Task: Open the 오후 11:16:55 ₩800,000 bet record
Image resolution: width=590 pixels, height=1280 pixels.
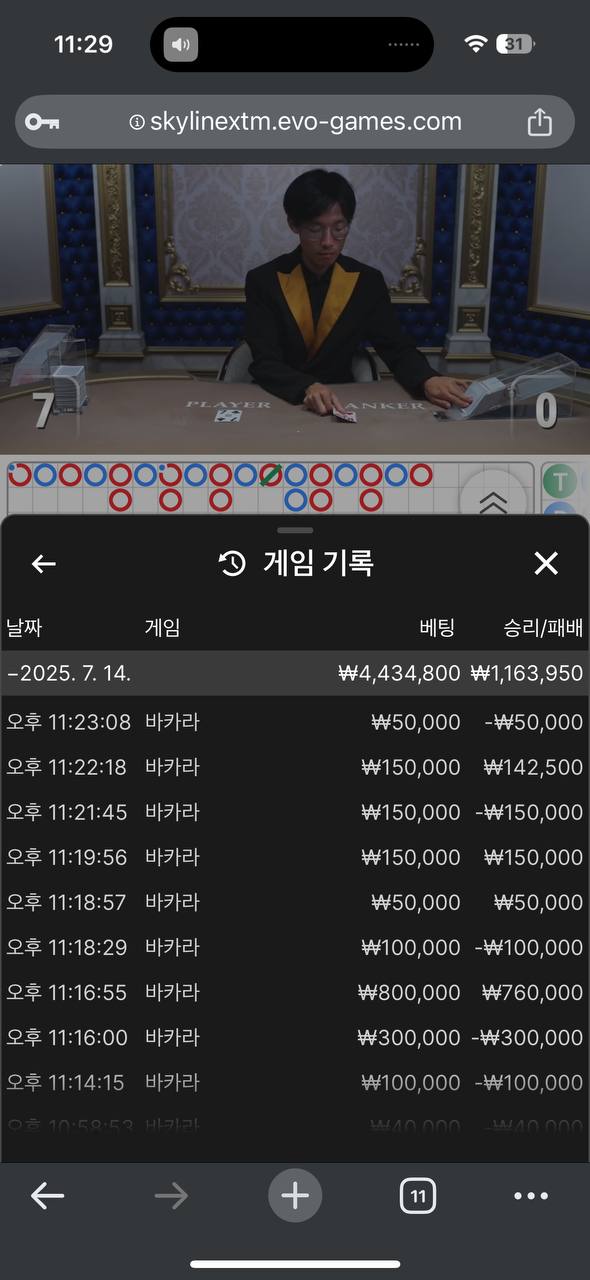Action: [295, 992]
